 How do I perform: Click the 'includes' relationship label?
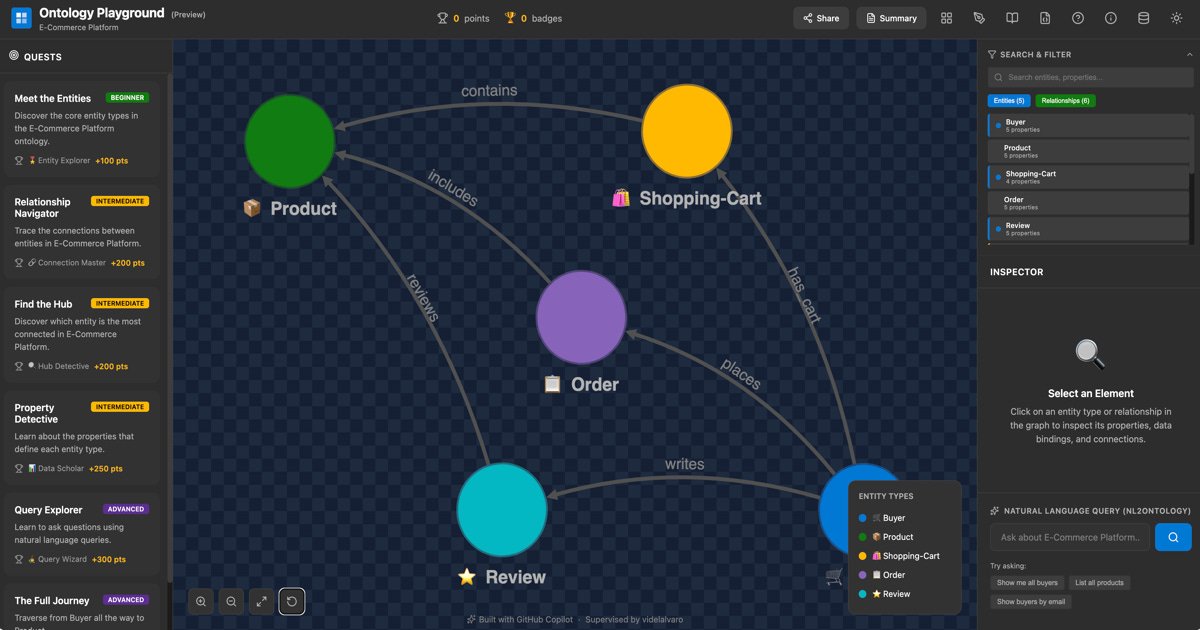pos(452,188)
